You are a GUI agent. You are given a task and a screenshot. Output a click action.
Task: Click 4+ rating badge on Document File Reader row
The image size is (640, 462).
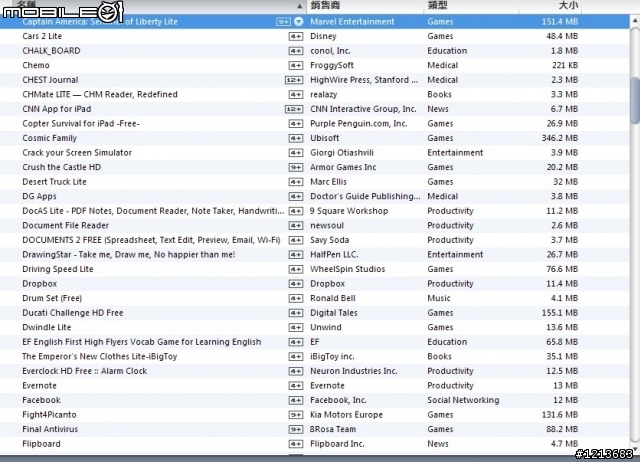pyautogui.click(x=296, y=226)
